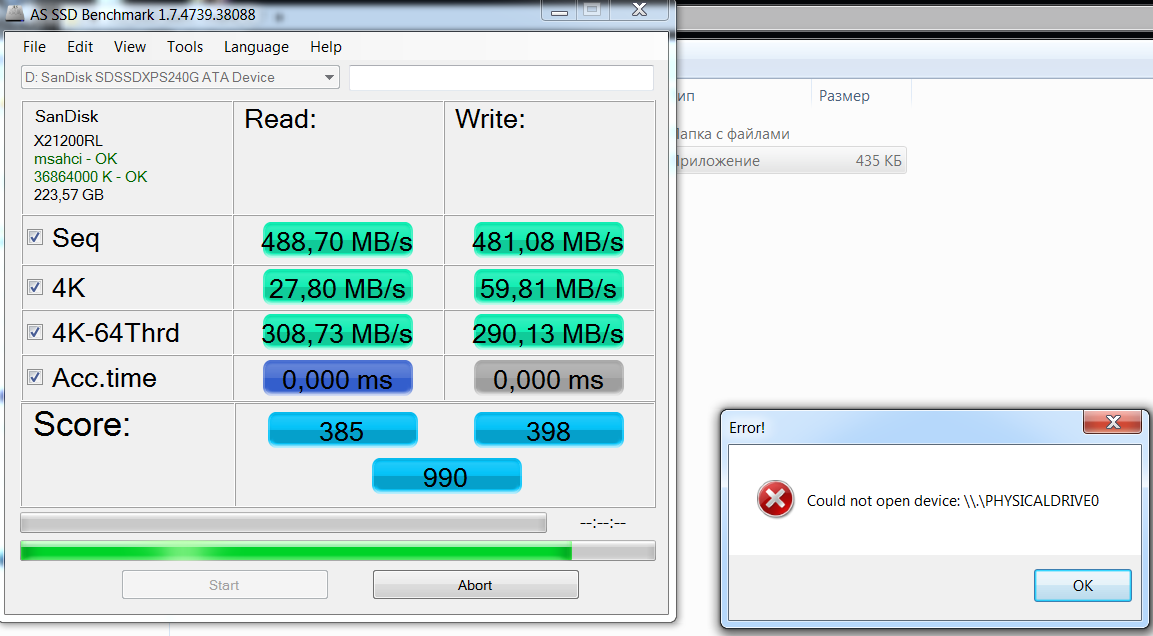Toggle the Acc.time test checkbox
The height and width of the screenshot is (636, 1153).
pos(35,377)
